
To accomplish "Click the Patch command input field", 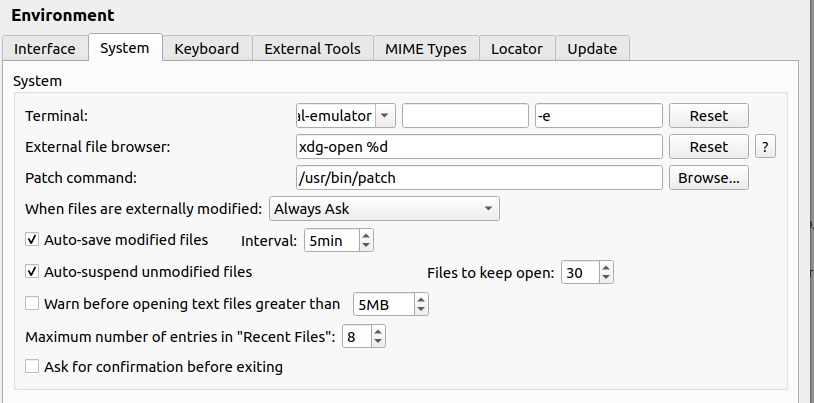I will 479,178.
